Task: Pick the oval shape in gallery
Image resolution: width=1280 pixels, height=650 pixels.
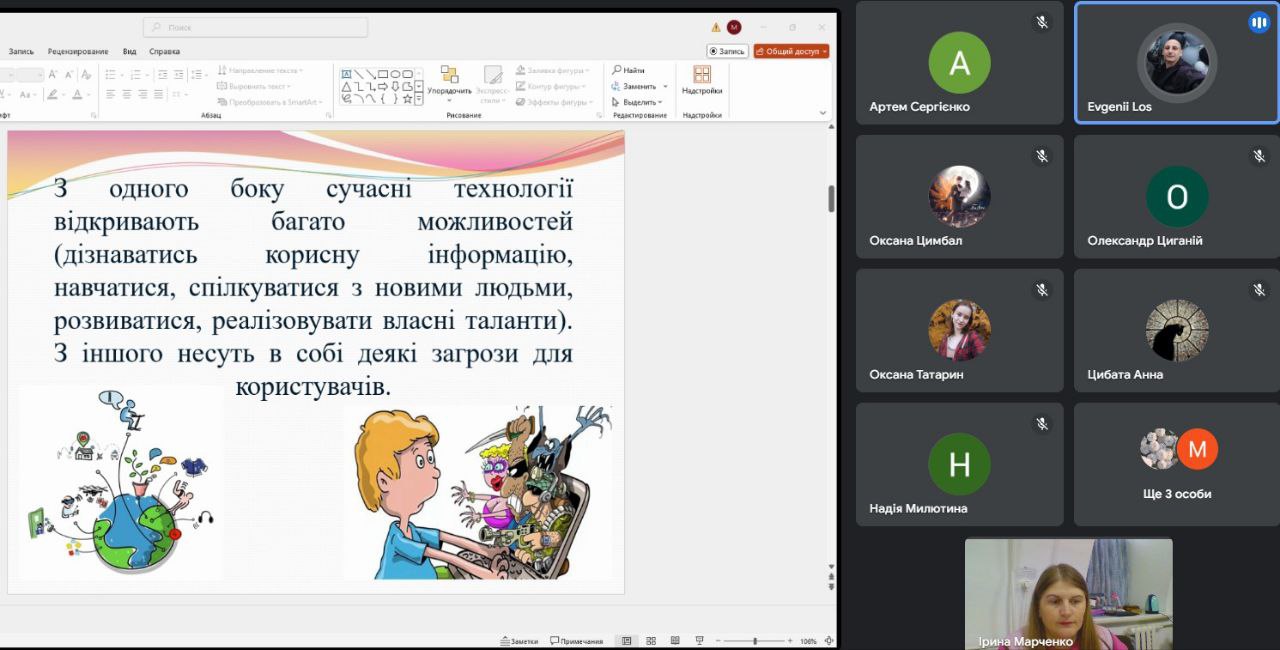Action: [395, 74]
